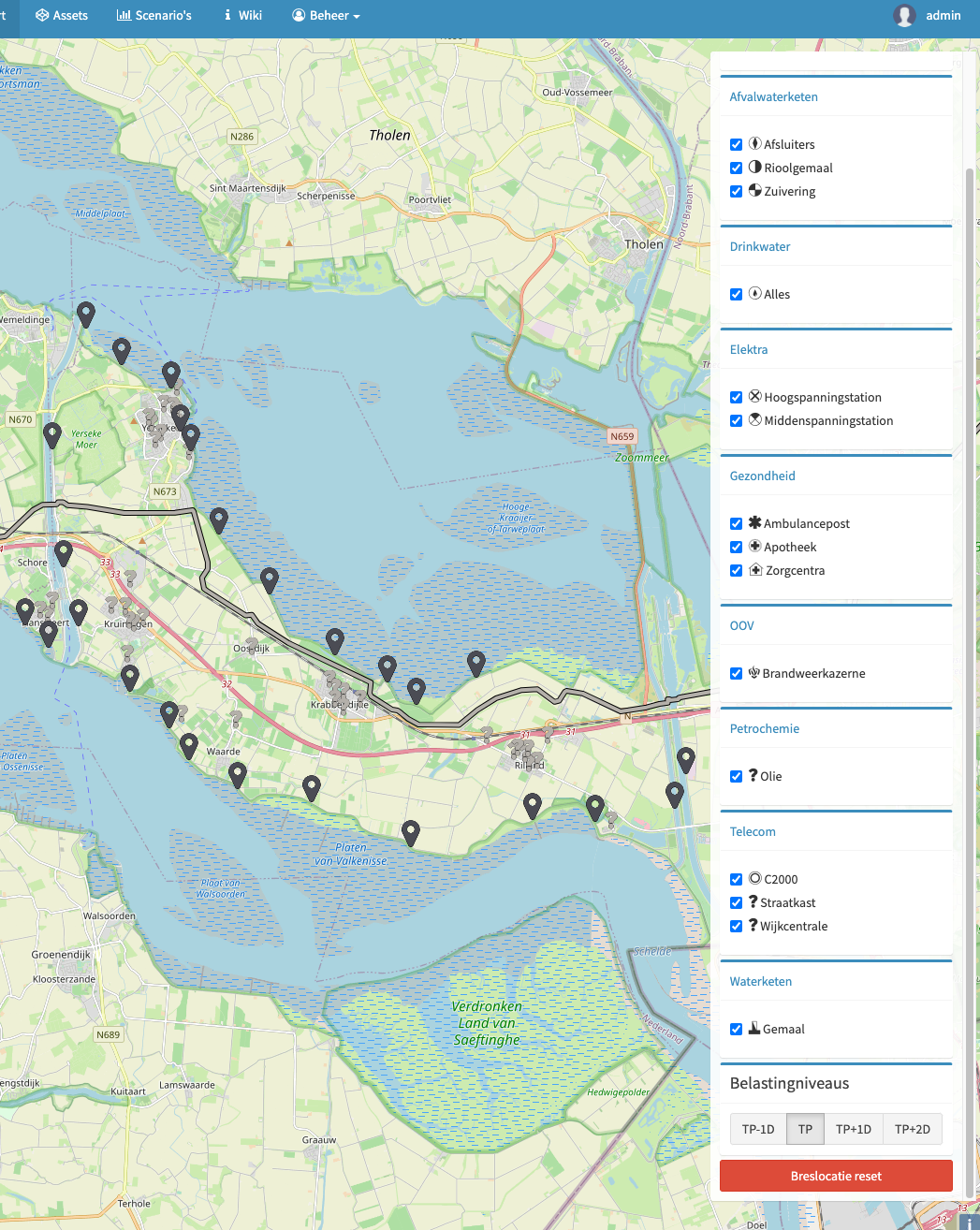Image resolution: width=980 pixels, height=1230 pixels.
Task: Click the Drinkwater Alles droplet icon
Action: pyautogui.click(x=755, y=293)
